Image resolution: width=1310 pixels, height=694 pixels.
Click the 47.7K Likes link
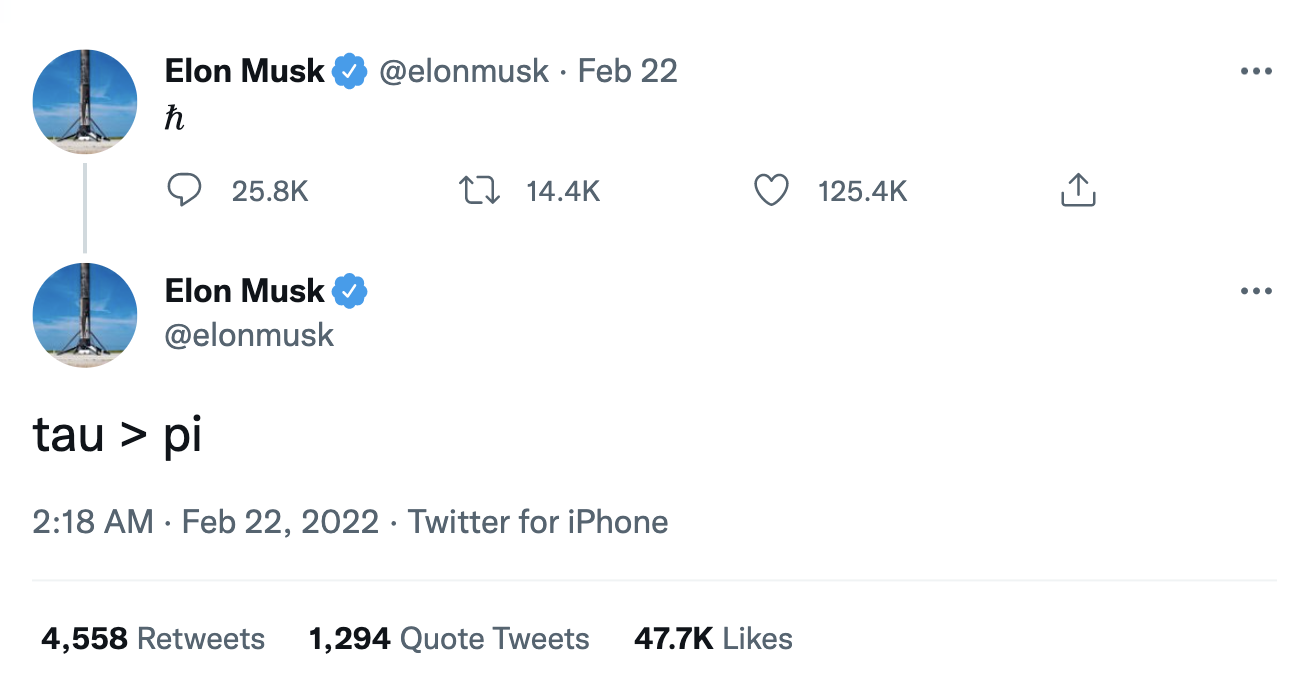pos(712,638)
